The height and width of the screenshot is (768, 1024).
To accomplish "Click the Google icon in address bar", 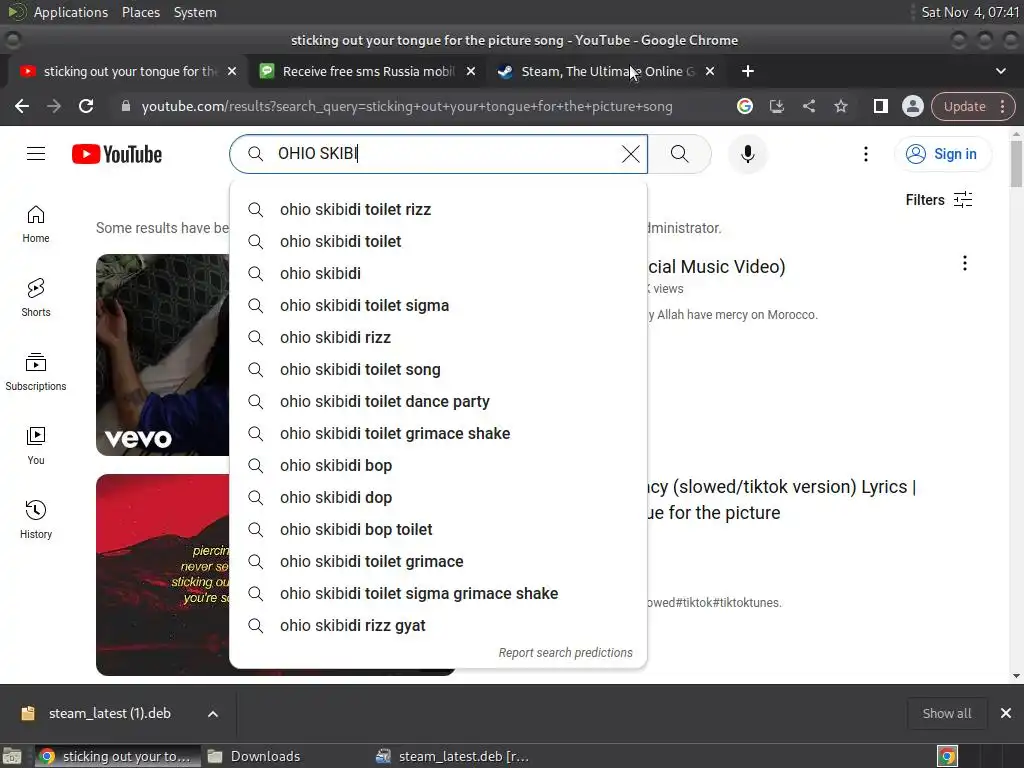I will pyautogui.click(x=744, y=106).
